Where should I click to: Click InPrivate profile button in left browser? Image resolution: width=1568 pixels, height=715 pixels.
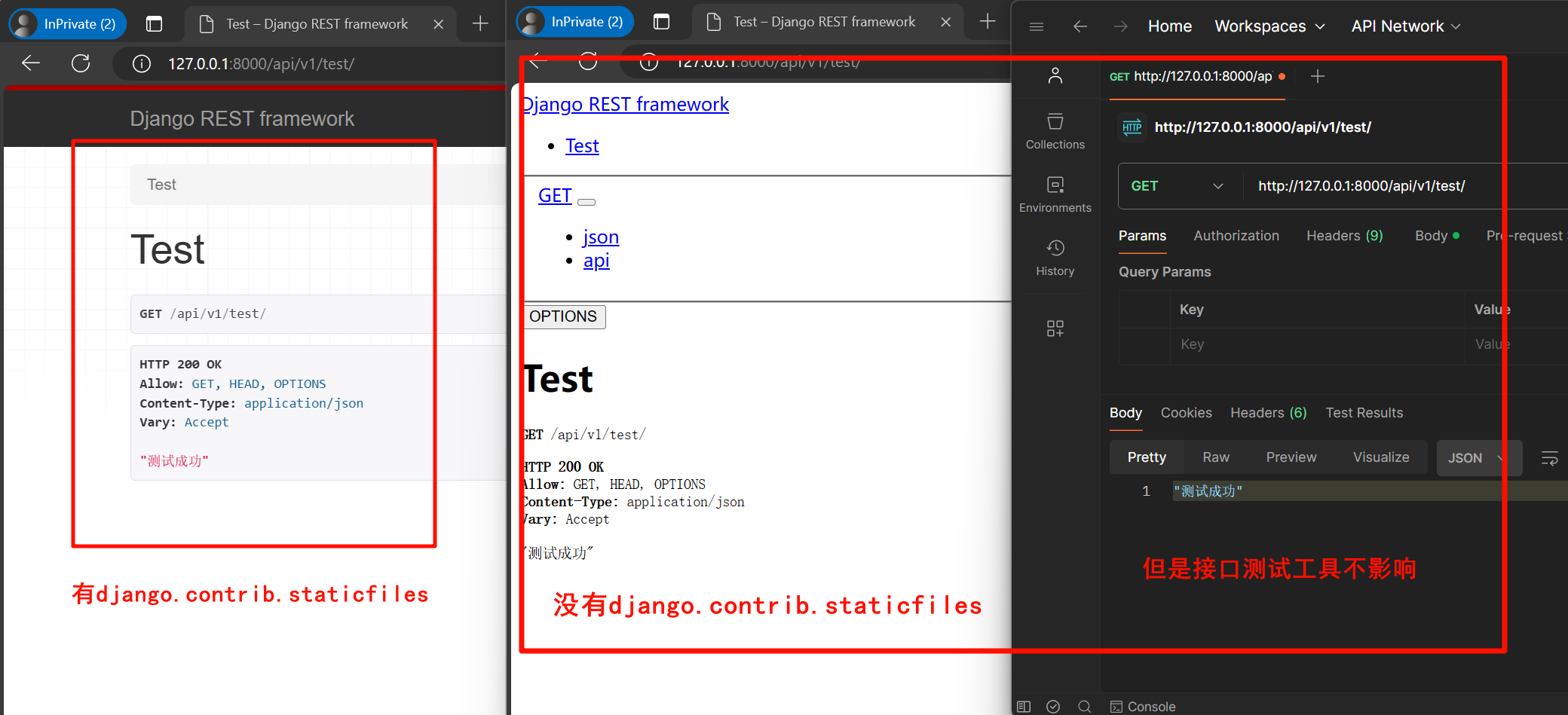point(68,24)
